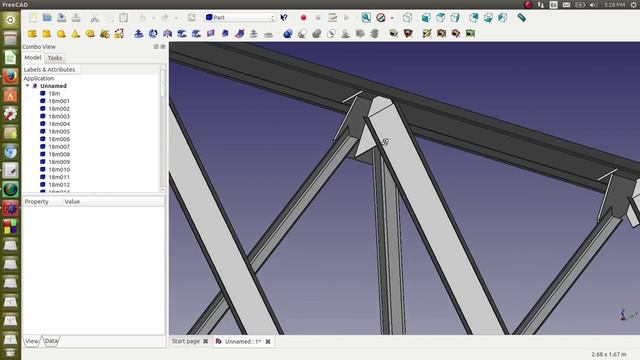Open the system volume indicator
Image resolution: width=640 pixels, height=360 pixels.
pos(593,5)
